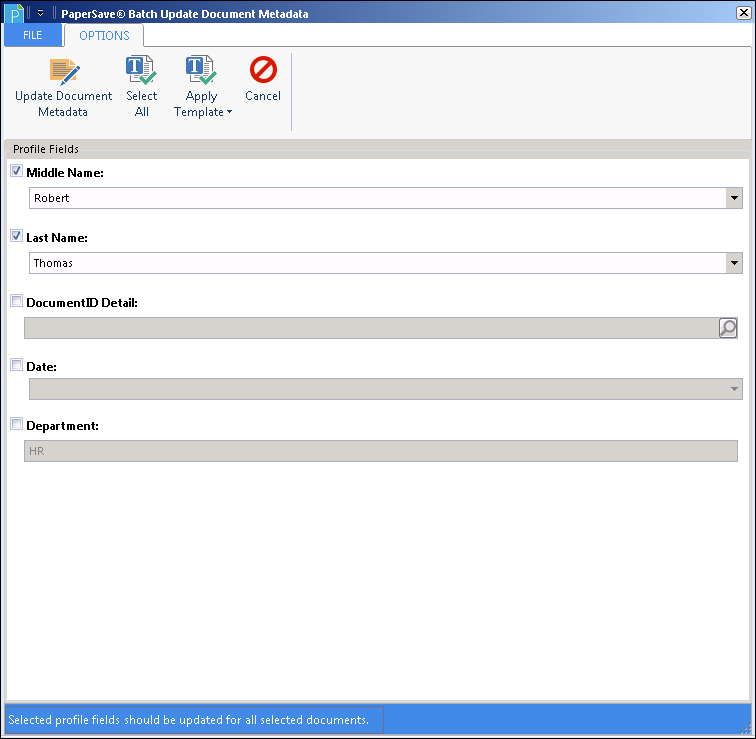Switch to the OPTIONS tab
The width and height of the screenshot is (756, 739).
click(x=104, y=35)
